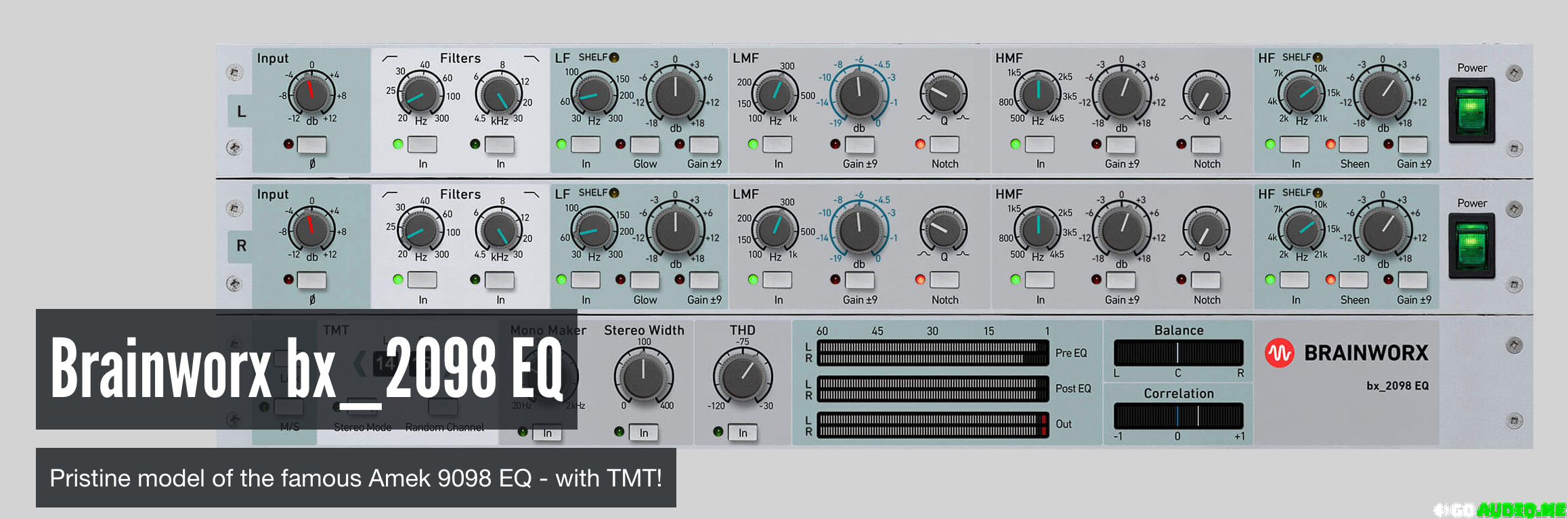Click the Brainworx red logo icon
The width and height of the screenshot is (1568, 519).
[x=1279, y=353]
